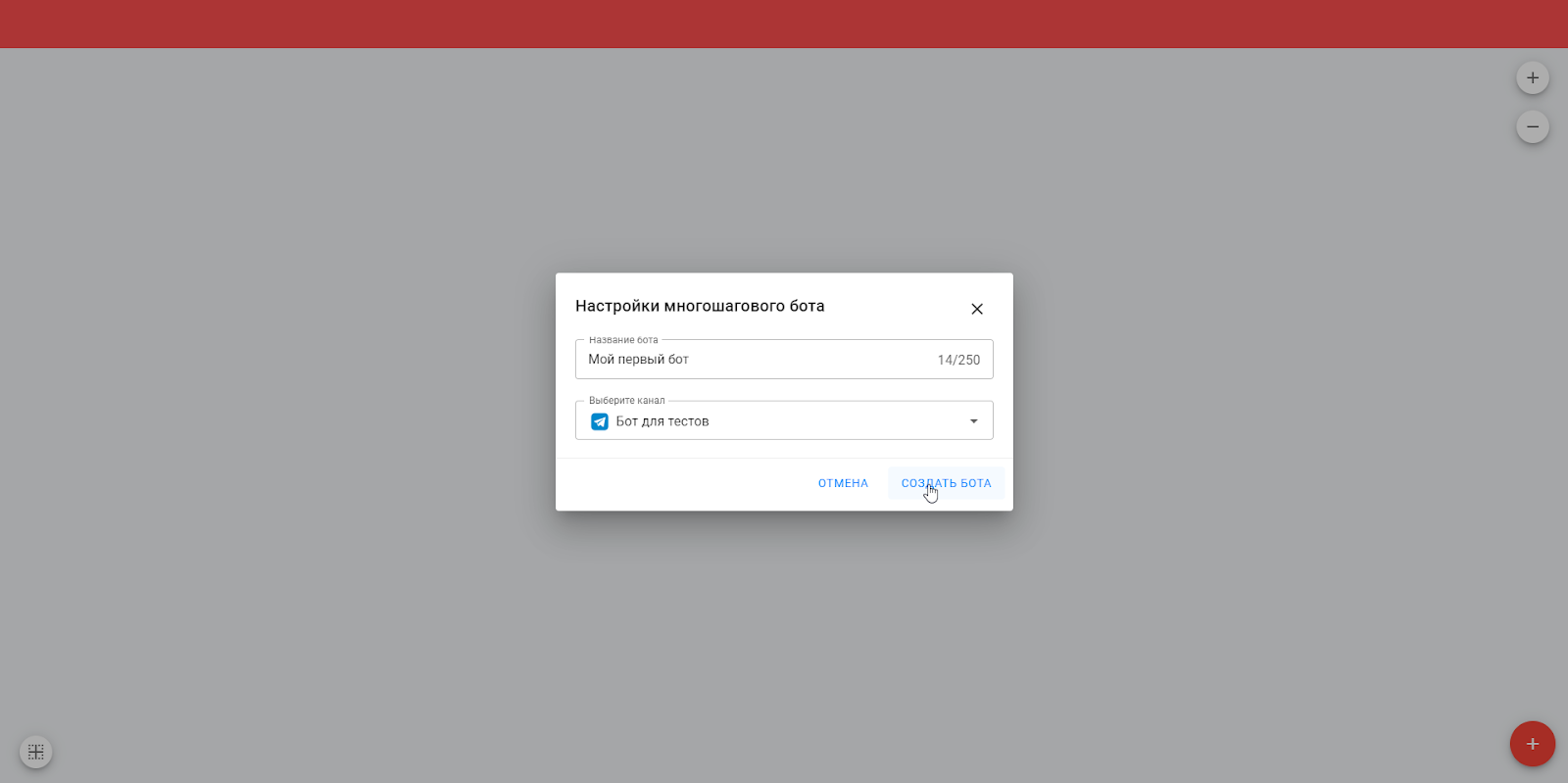The height and width of the screenshot is (783, 1568).
Task: Click the Telegram channel icon
Action: 600,421
